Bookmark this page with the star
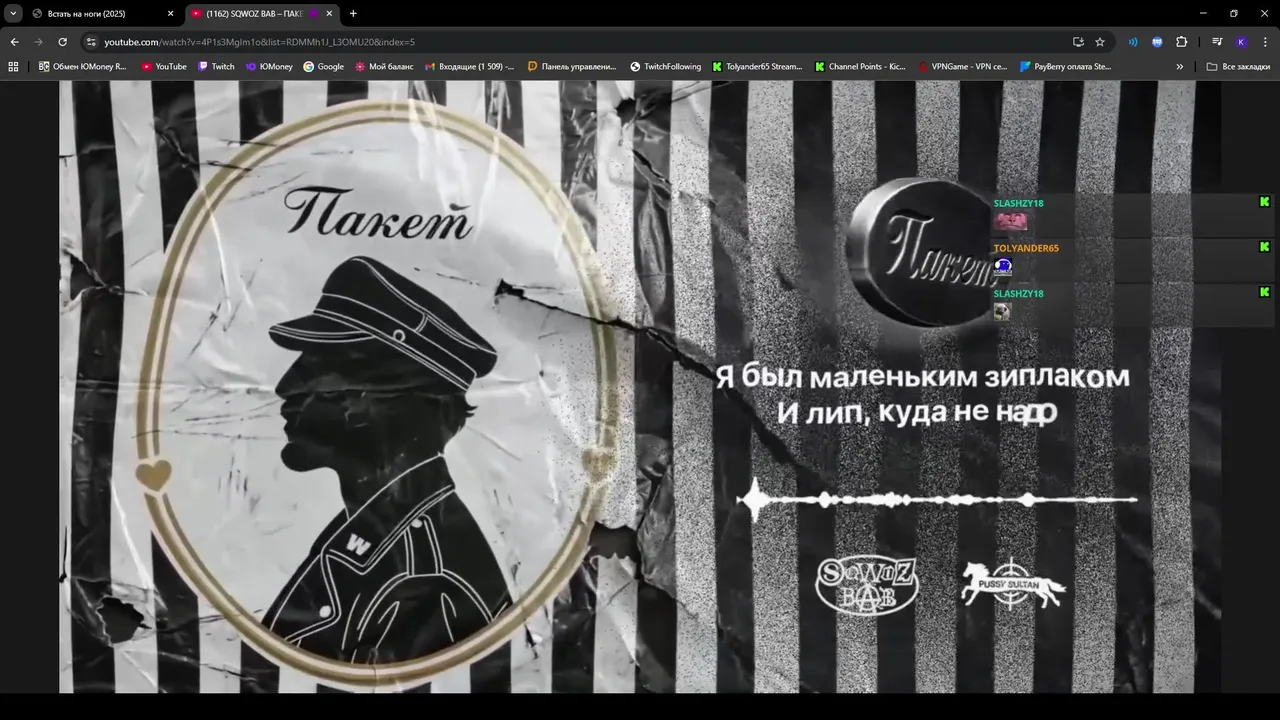 [x=1100, y=42]
